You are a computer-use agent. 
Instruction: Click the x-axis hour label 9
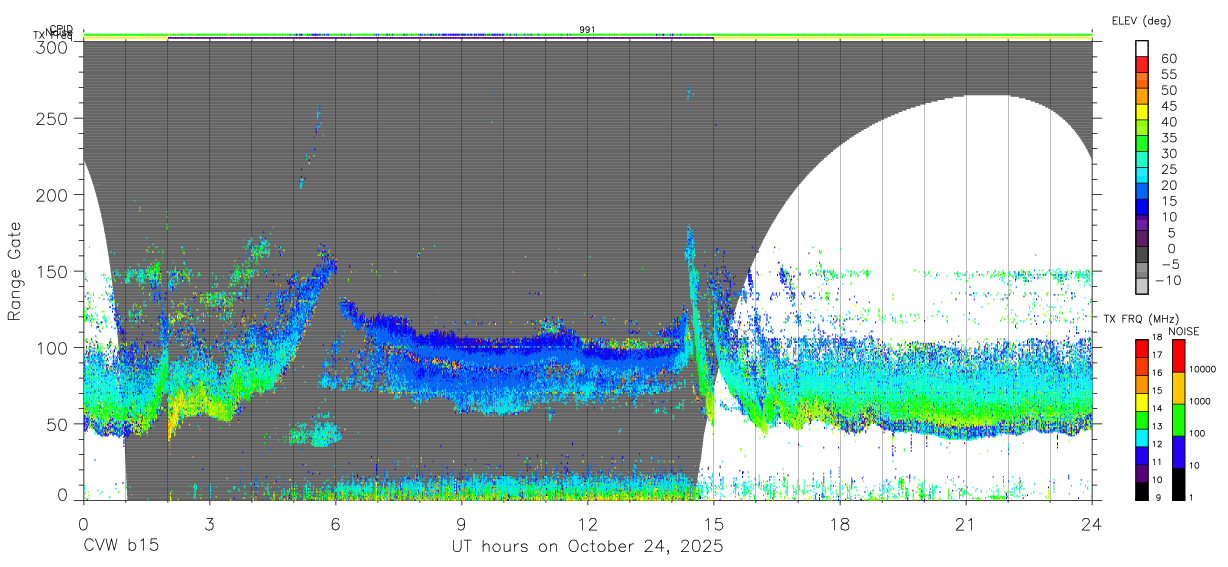[x=462, y=523]
